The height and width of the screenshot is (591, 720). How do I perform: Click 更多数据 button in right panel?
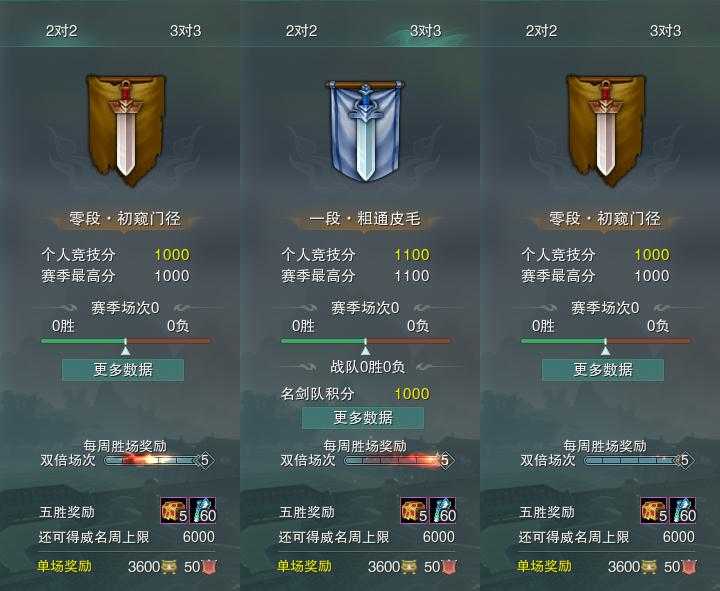tap(603, 370)
